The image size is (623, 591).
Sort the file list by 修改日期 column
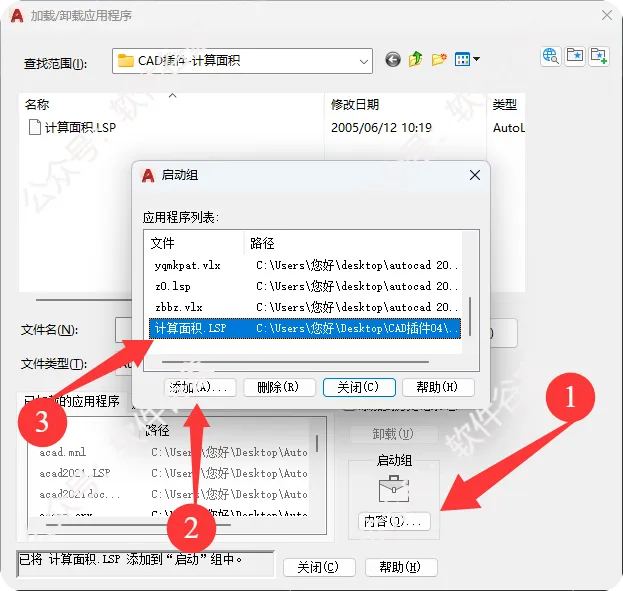click(x=355, y=105)
